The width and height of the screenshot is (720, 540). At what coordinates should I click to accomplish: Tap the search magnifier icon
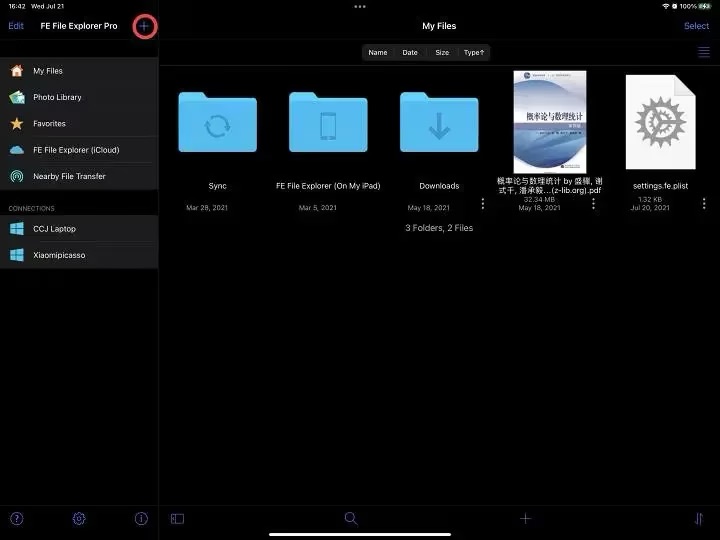pyautogui.click(x=351, y=518)
